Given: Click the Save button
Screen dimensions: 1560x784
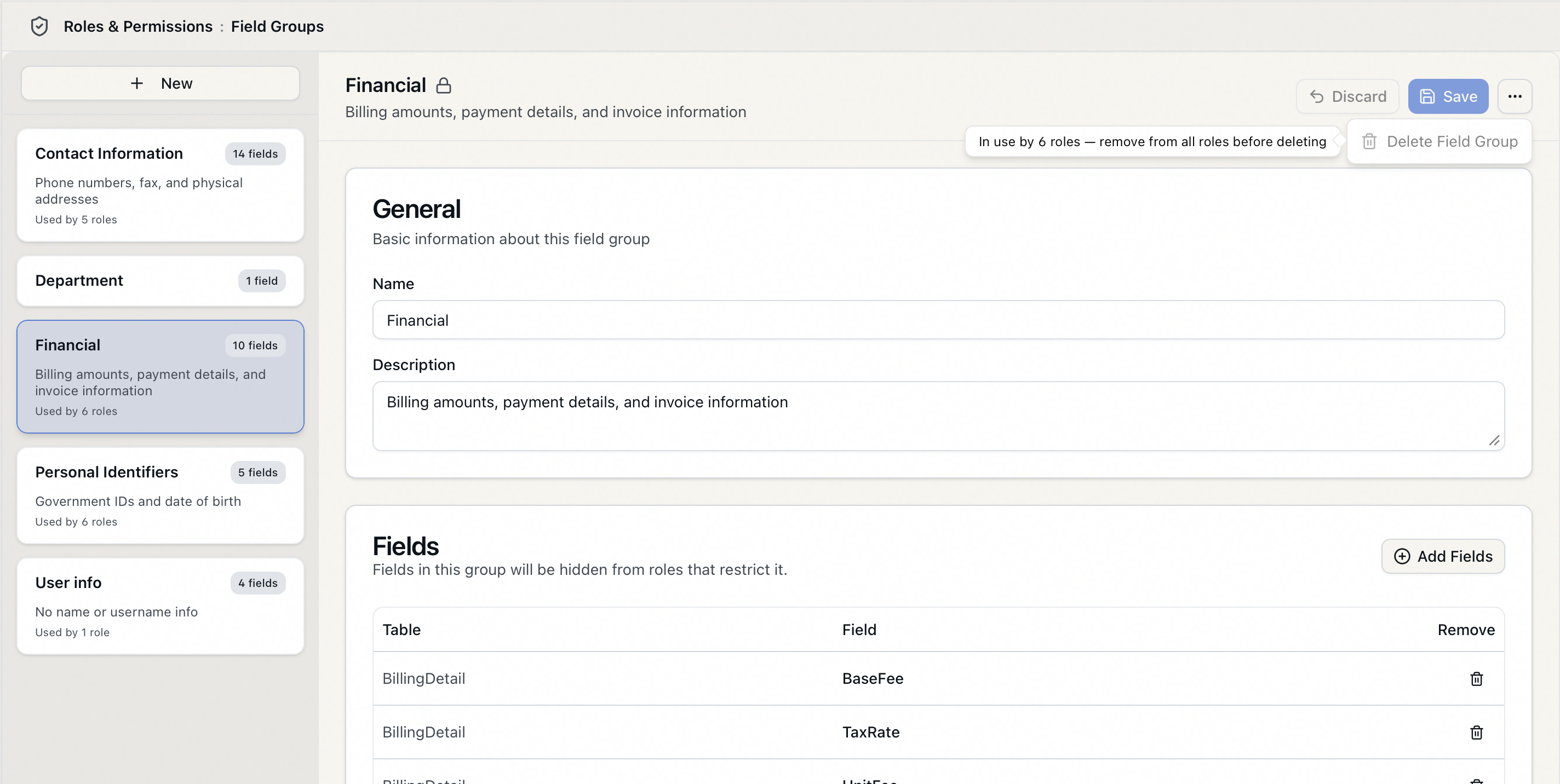Looking at the screenshot, I should [1448, 96].
